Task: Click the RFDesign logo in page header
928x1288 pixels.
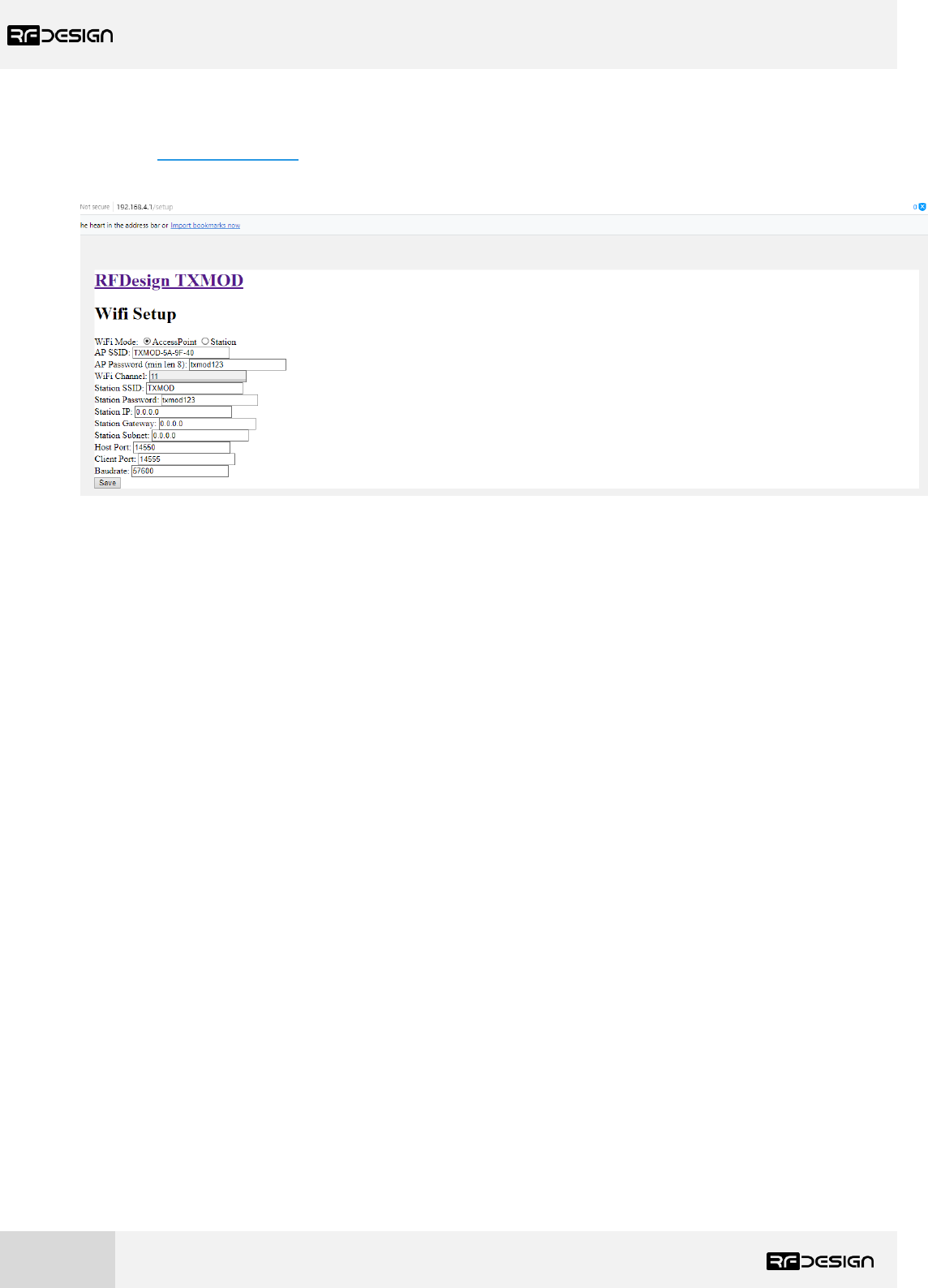Action: point(61,35)
